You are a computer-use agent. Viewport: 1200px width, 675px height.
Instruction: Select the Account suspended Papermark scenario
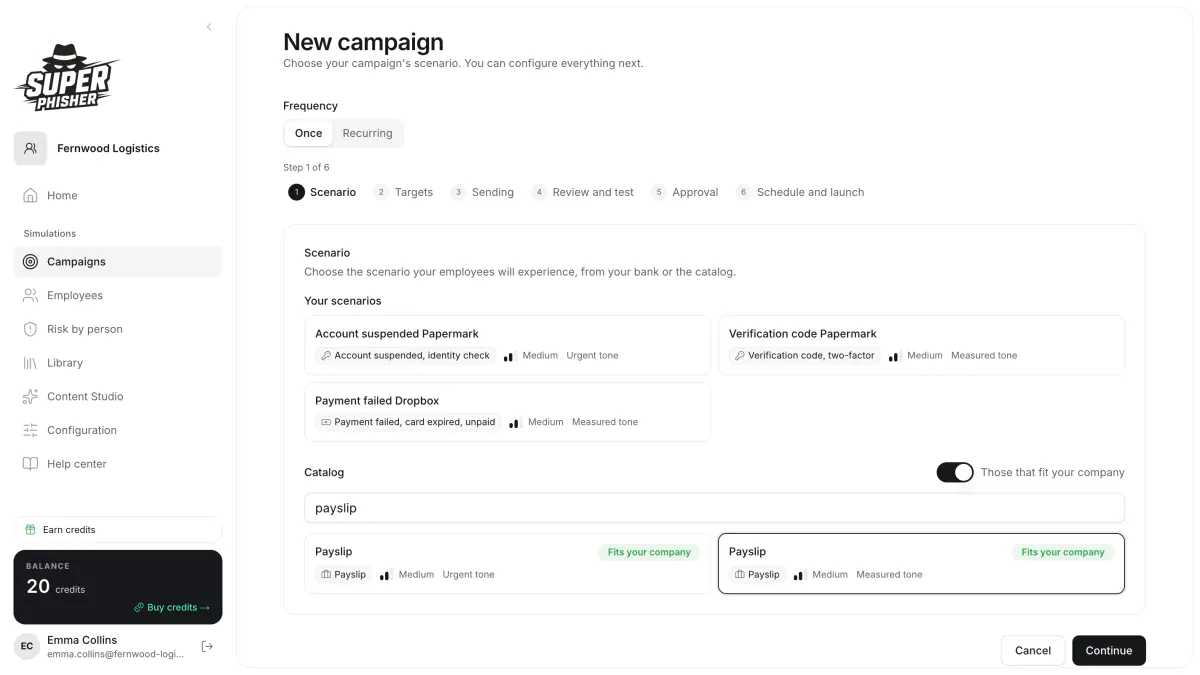click(508, 345)
